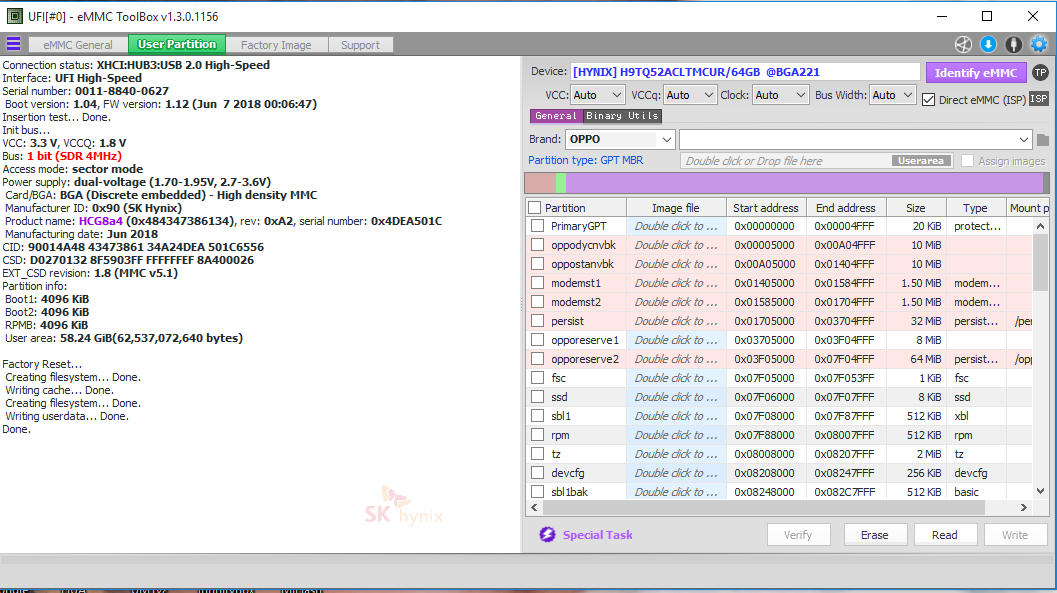
Task: Click the ISP badge icon
Action: click(1039, 99)
